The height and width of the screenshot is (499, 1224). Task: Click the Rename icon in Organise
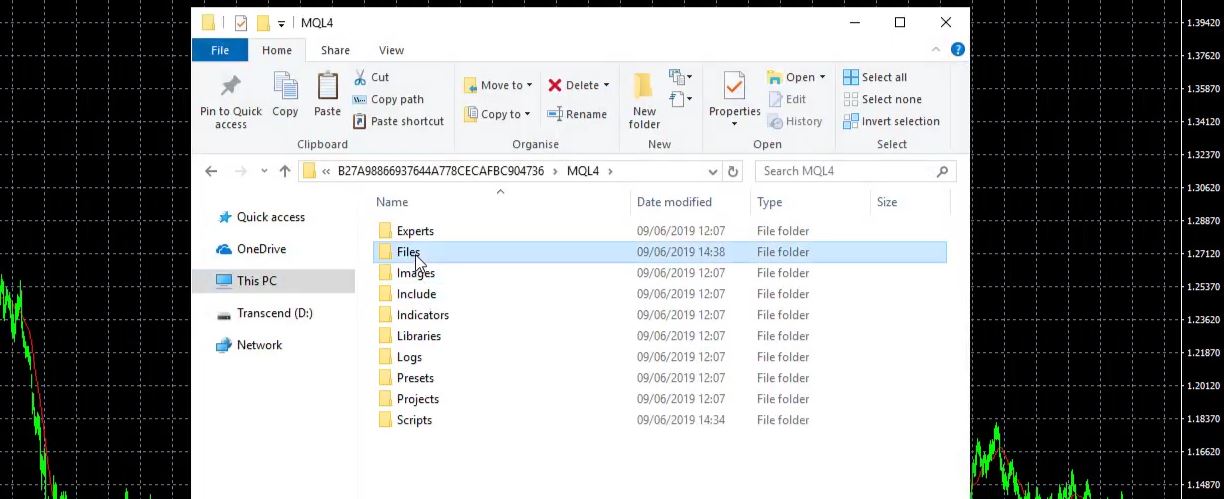(x=555, y=114)
